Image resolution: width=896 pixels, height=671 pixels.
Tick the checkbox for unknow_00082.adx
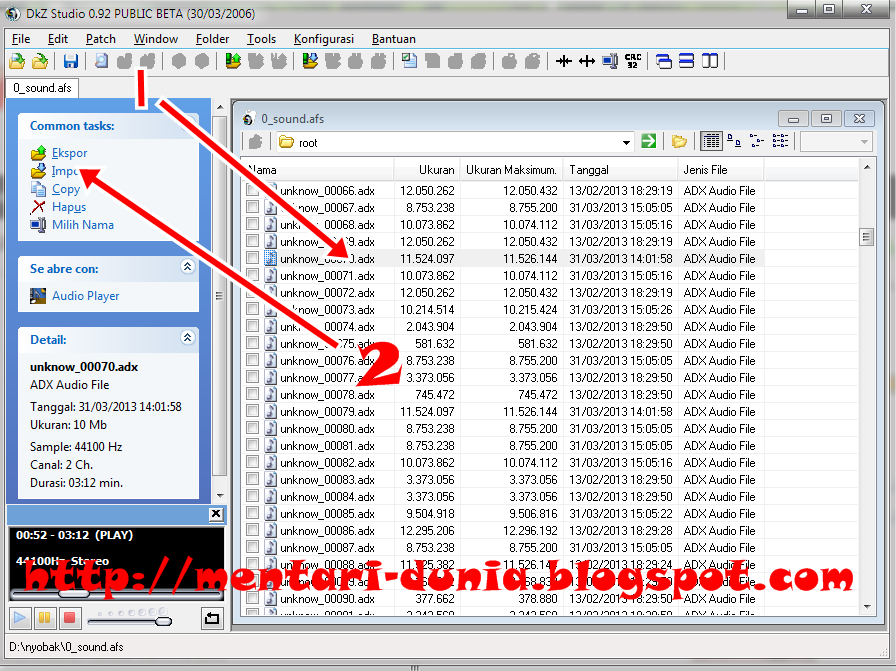[x=252, y=462]
